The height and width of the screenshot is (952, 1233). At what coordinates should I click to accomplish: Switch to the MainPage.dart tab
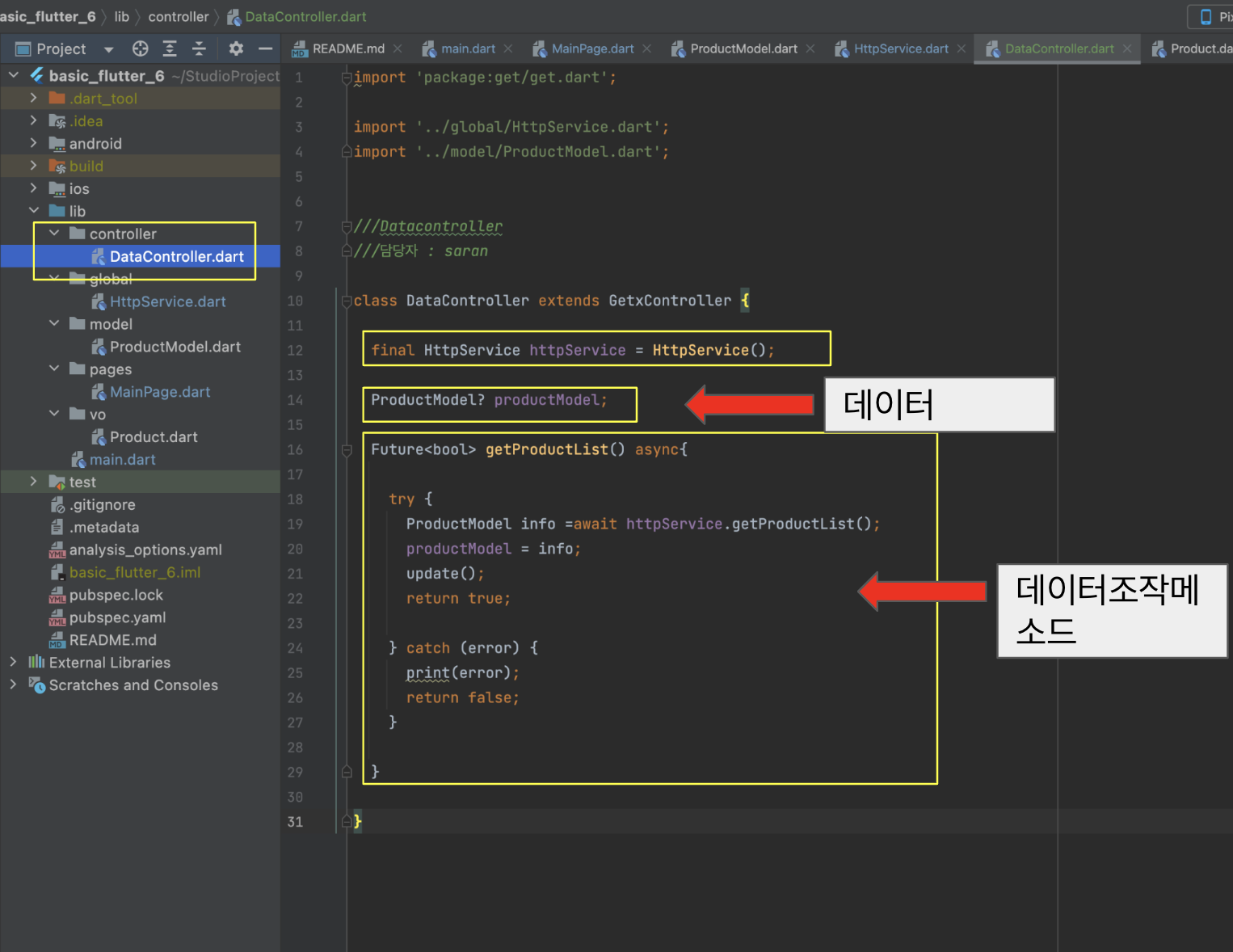click(x=591, y=48)
